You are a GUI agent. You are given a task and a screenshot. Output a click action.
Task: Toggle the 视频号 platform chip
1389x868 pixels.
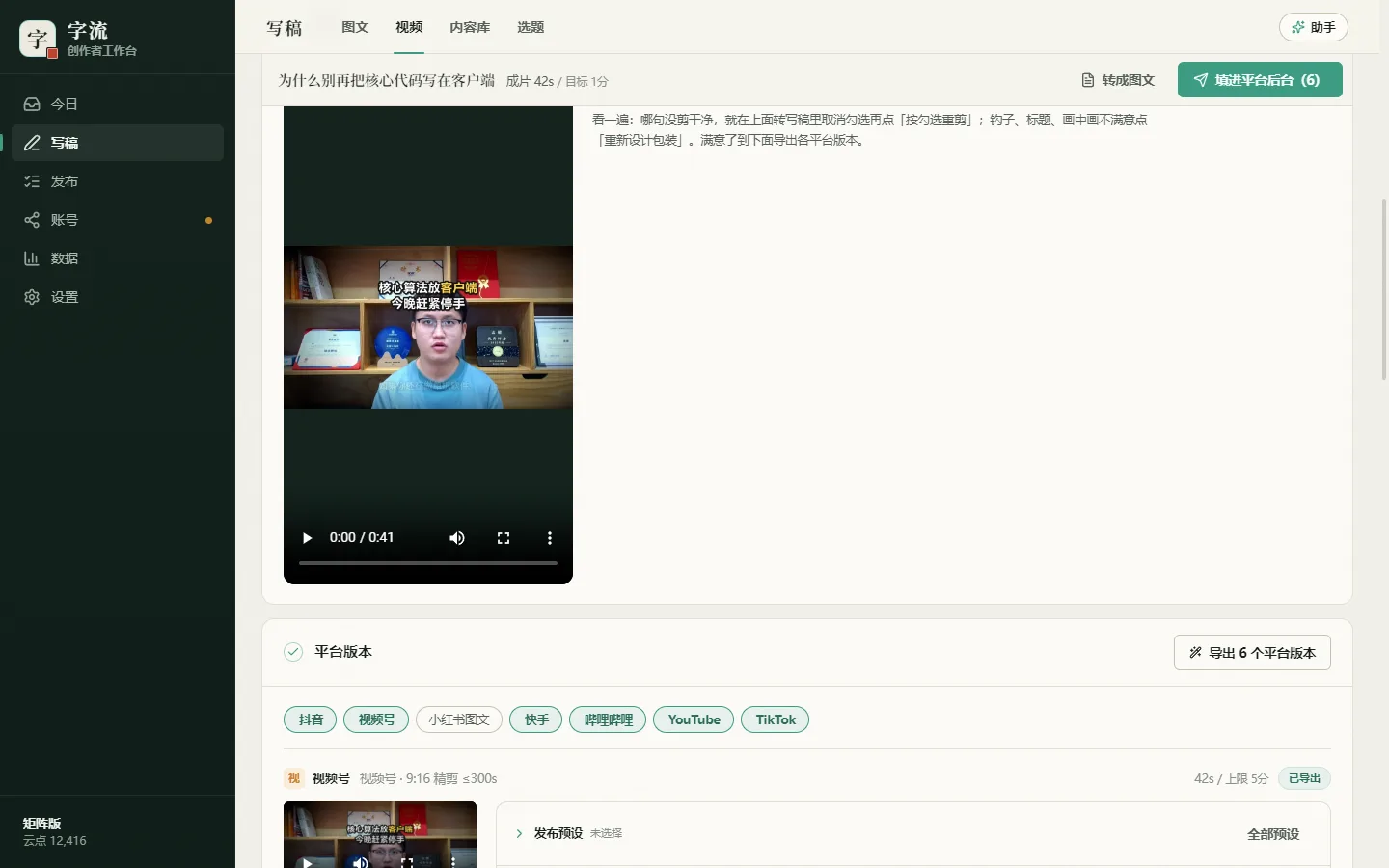point(376,719)
